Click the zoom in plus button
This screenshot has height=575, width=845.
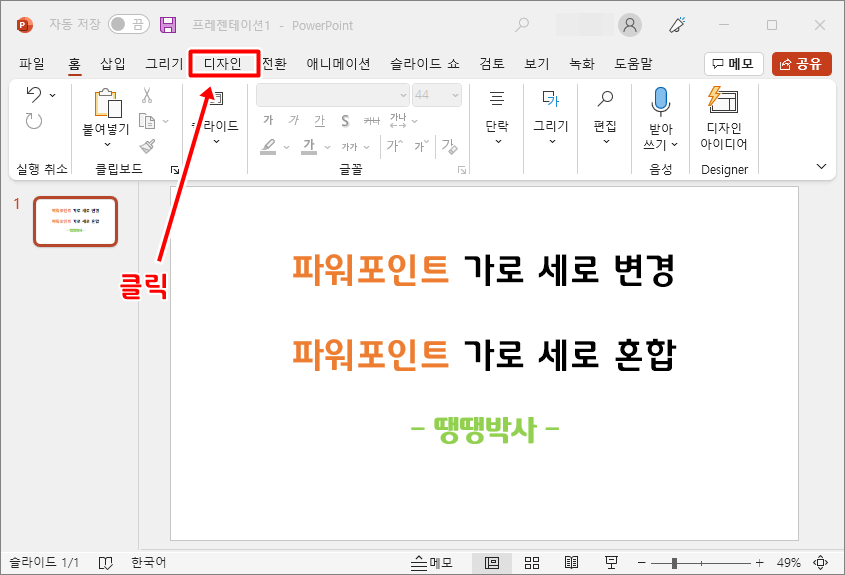click(759, 563)
